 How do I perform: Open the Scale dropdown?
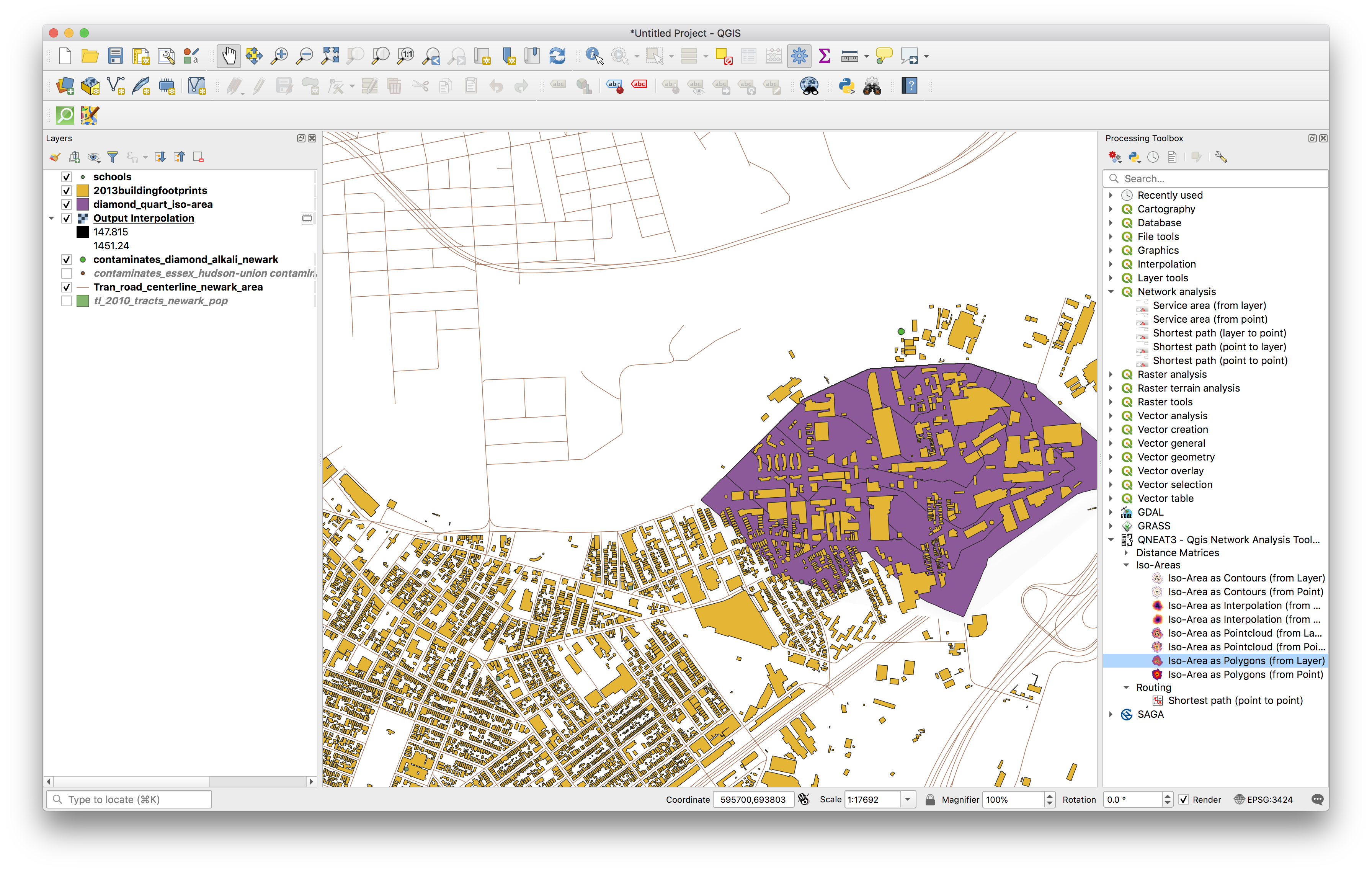(908, 800)
